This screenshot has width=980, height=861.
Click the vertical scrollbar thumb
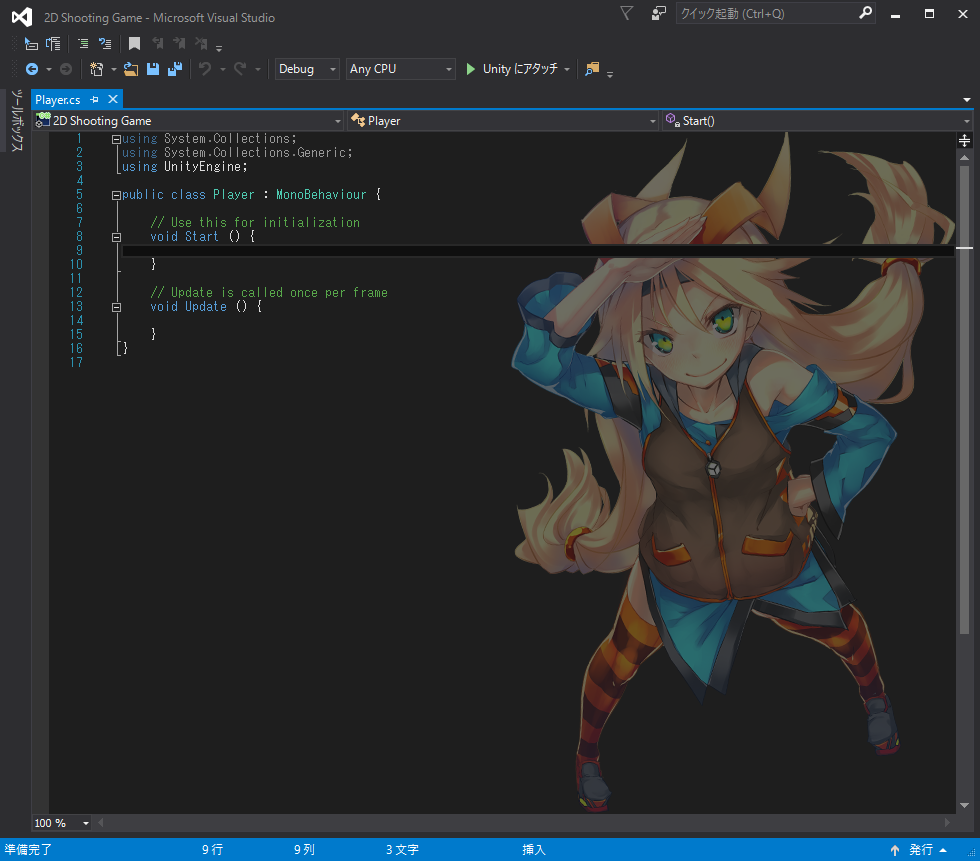pyautogui.click(x=964, y=400)
